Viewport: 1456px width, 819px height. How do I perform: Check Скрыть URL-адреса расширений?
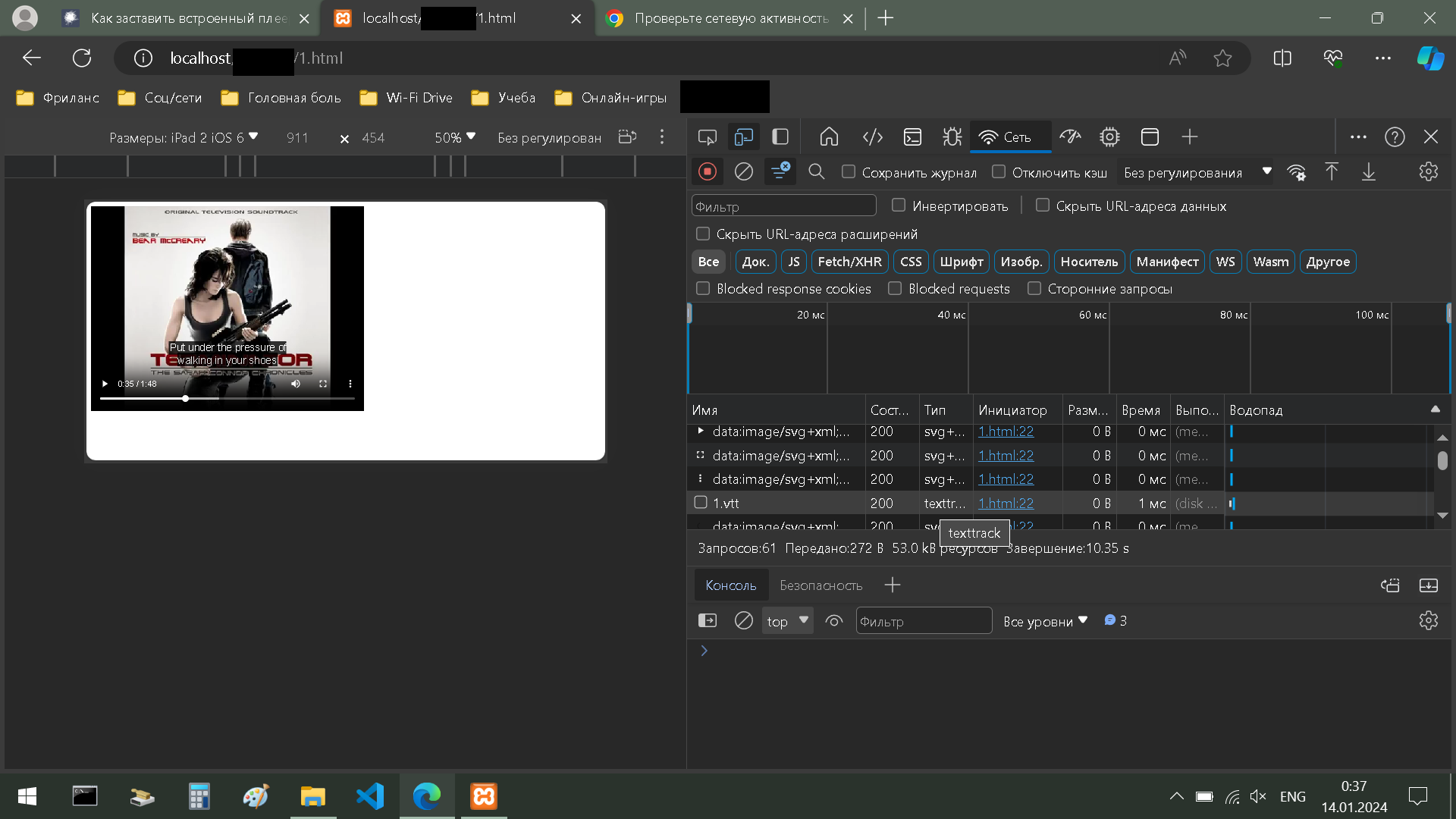703,234
